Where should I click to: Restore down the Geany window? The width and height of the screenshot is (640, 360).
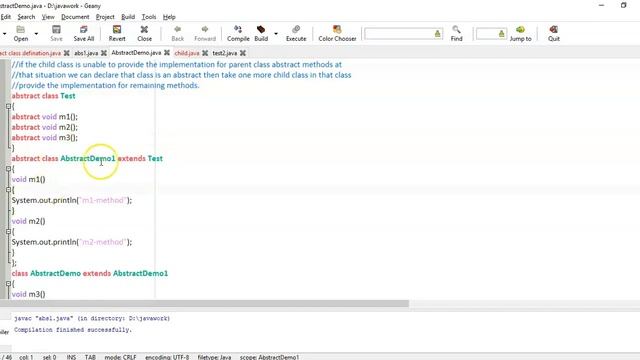[x=623, y=5]
